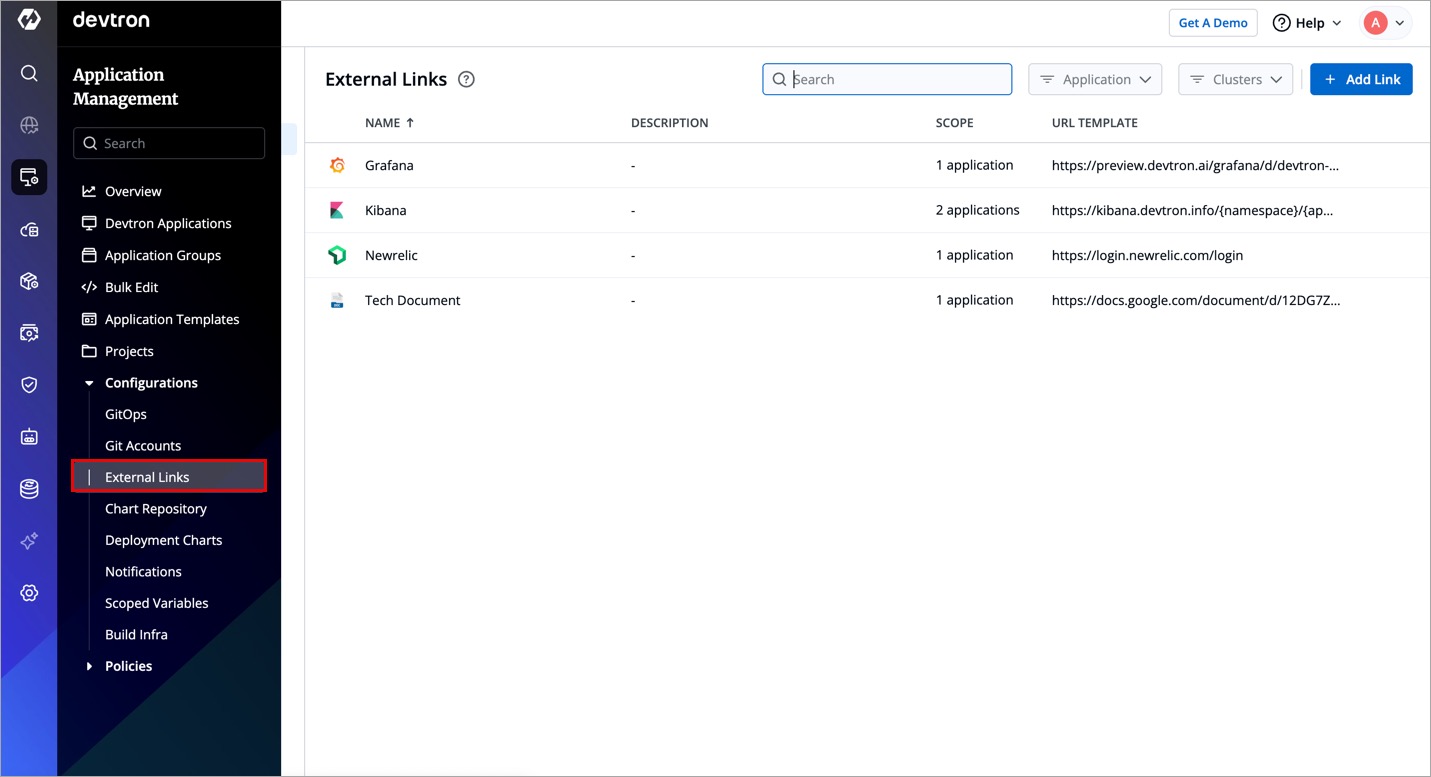Open the search icon in left rail
1431x777 pixels.
(x=29, y=73)
